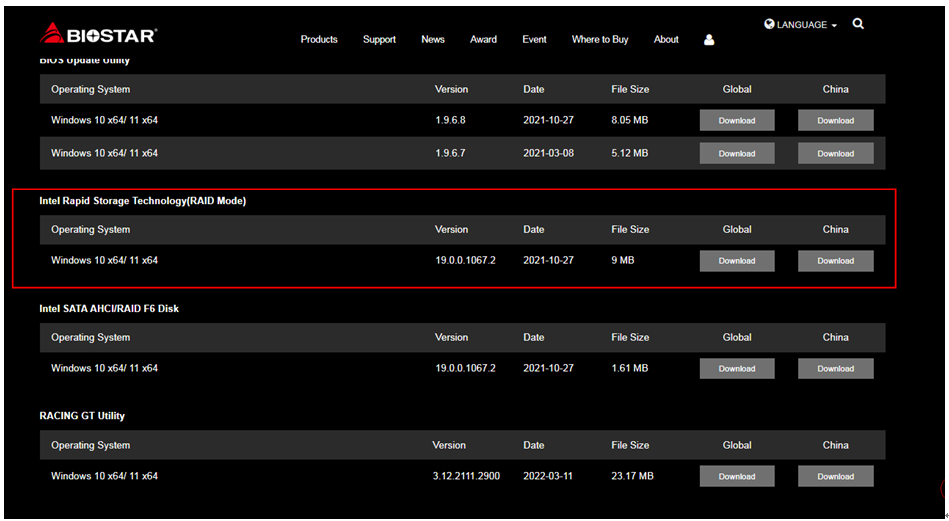Select the Event menu item
Screen dimensions: 949x521
point(534,39)
